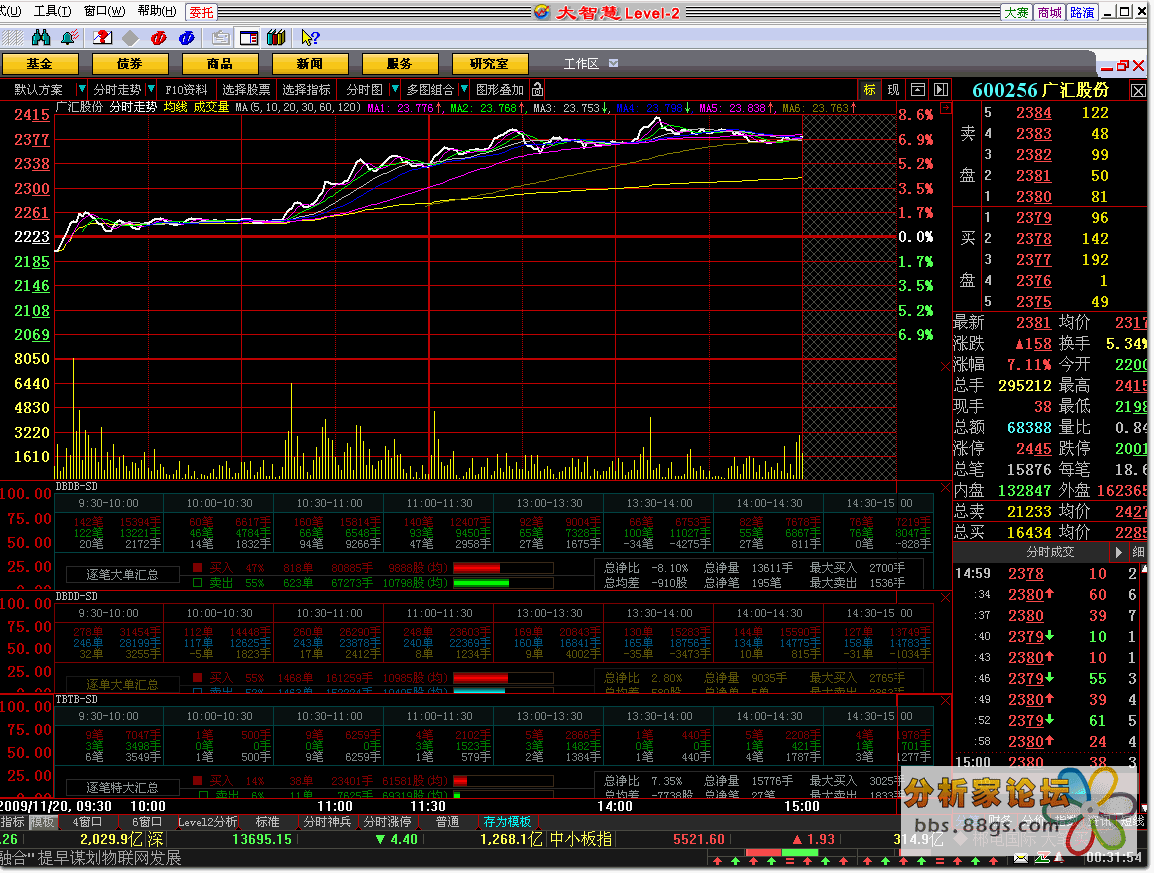The height and width of the screenshot is (873, 1154).
Task: Toggle the 卖出 green checkbox in DBDB-SD
Action: [x=197, y=582]
